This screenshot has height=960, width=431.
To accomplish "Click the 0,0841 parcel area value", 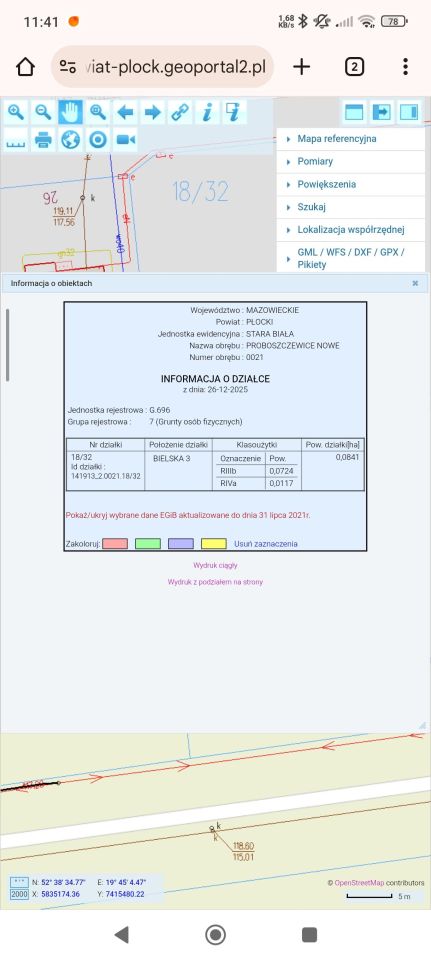I will [x=348, y=457].
